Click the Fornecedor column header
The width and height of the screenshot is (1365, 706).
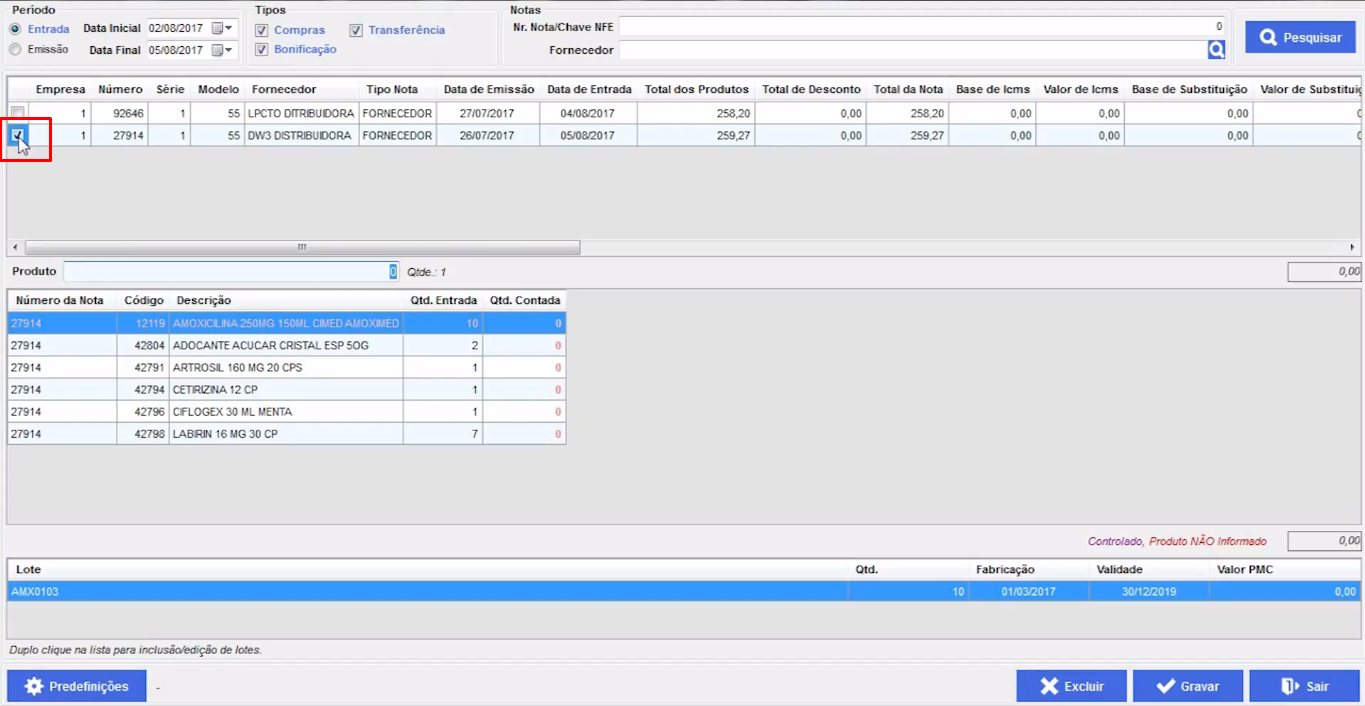[x=284, y=89]
